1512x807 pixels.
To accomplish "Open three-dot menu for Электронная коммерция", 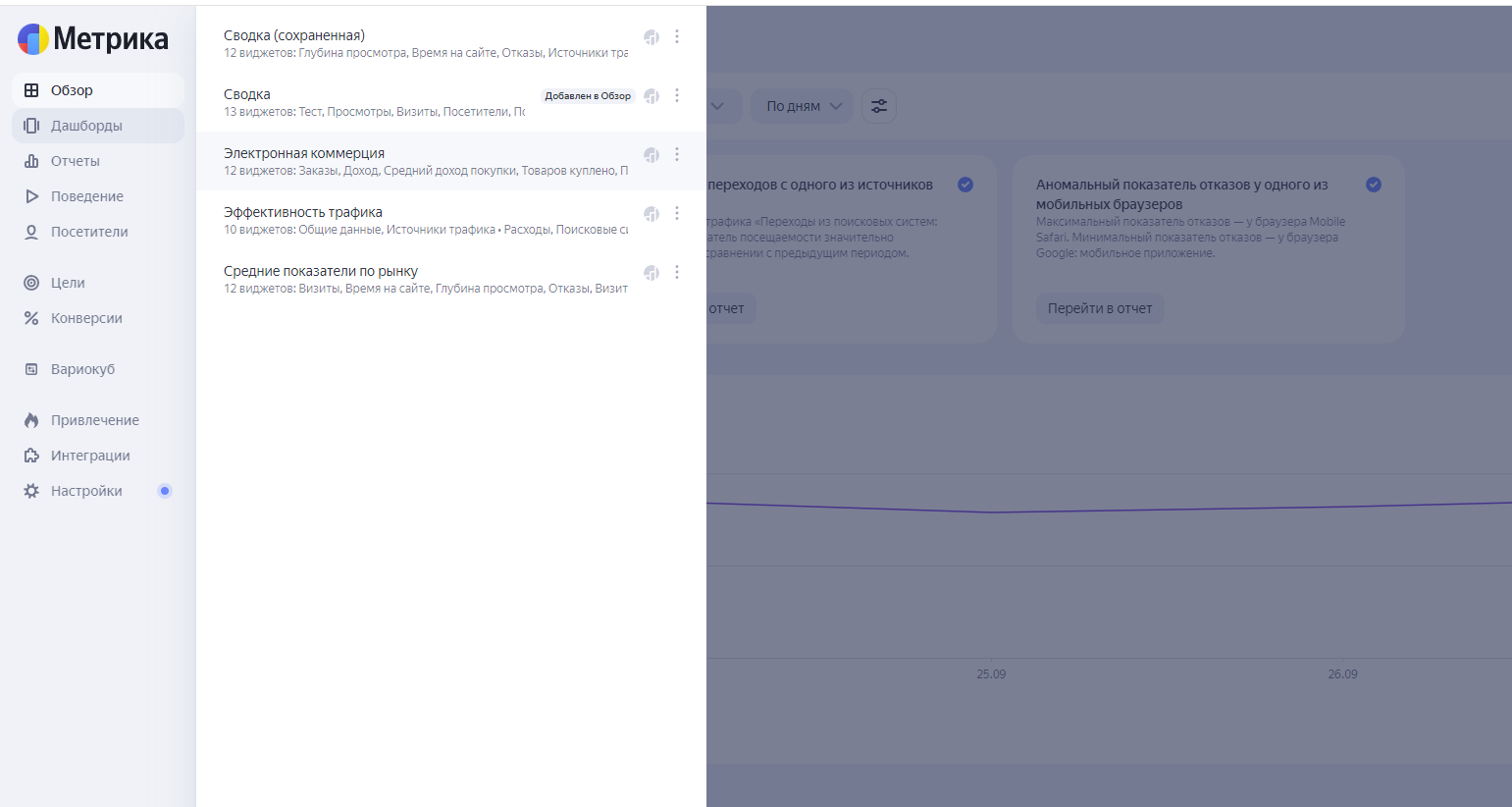I will [677, 154].
